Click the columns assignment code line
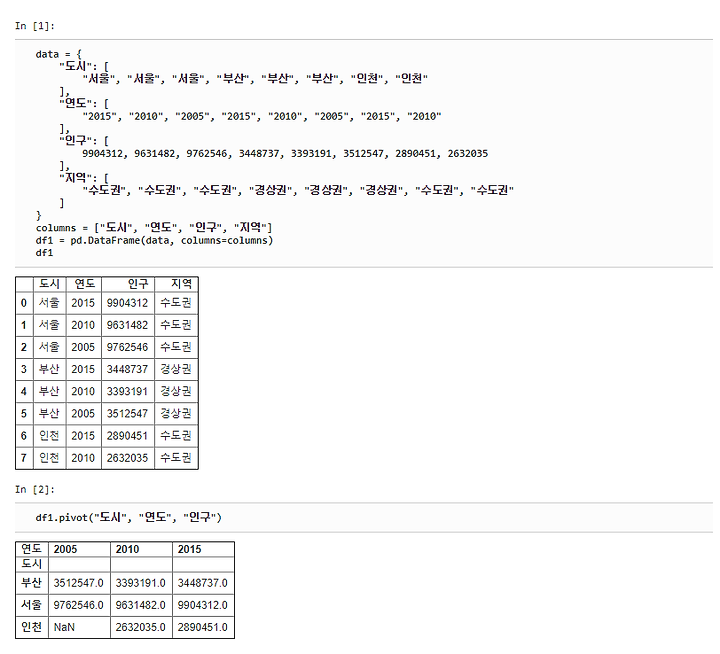Image resolution: width=720 pixels, height=654 pixels. coord(154,228)
